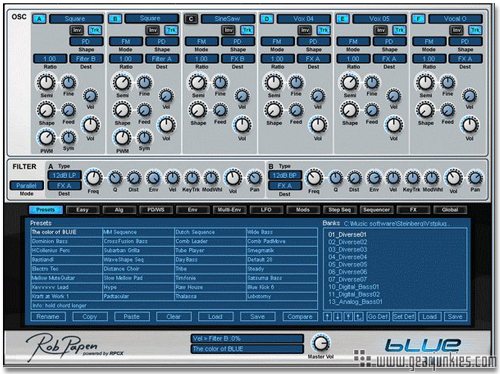Open the PD/WS tab

(156, 210)
